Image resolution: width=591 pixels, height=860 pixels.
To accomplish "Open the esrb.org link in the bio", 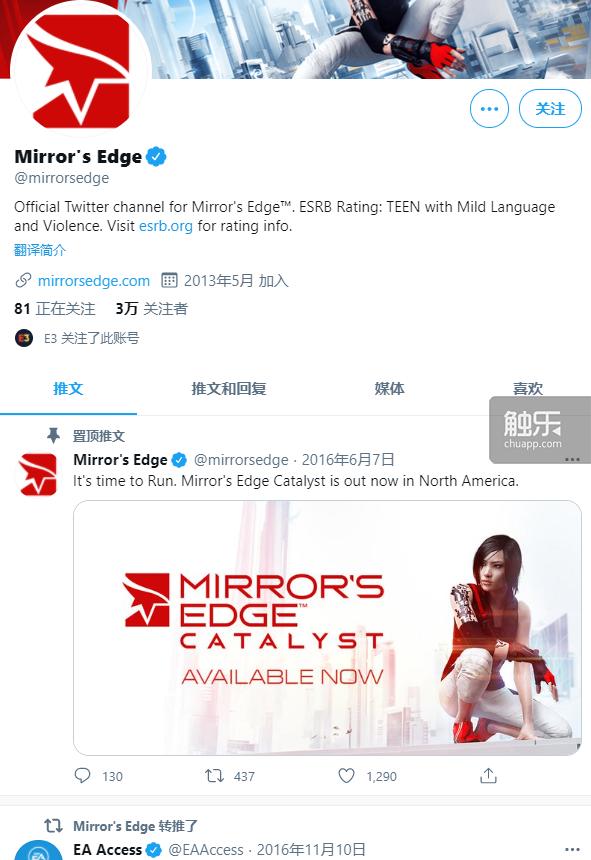I will (166, 226).
